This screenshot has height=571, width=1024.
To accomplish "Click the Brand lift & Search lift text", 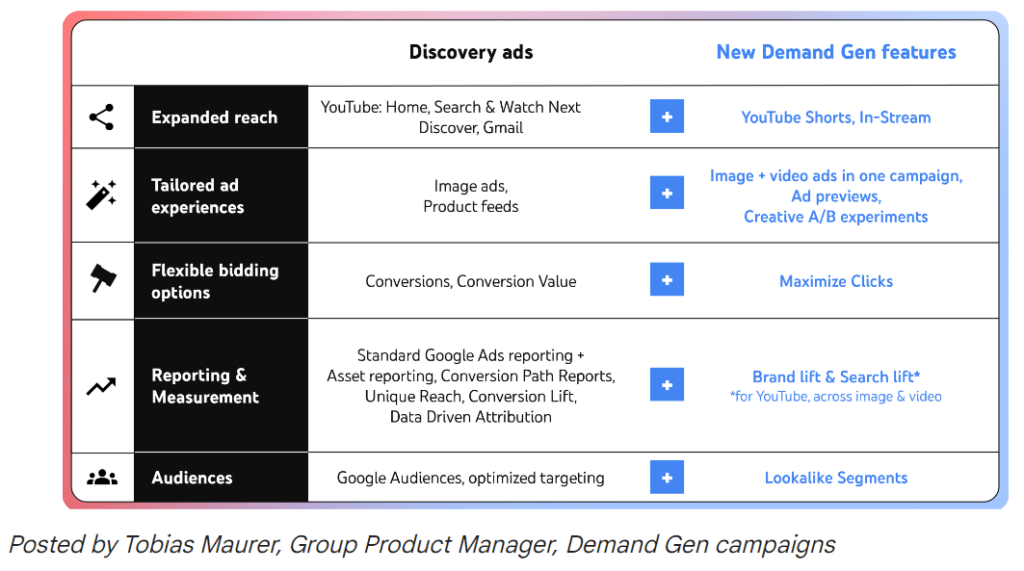I will [836, 377].
